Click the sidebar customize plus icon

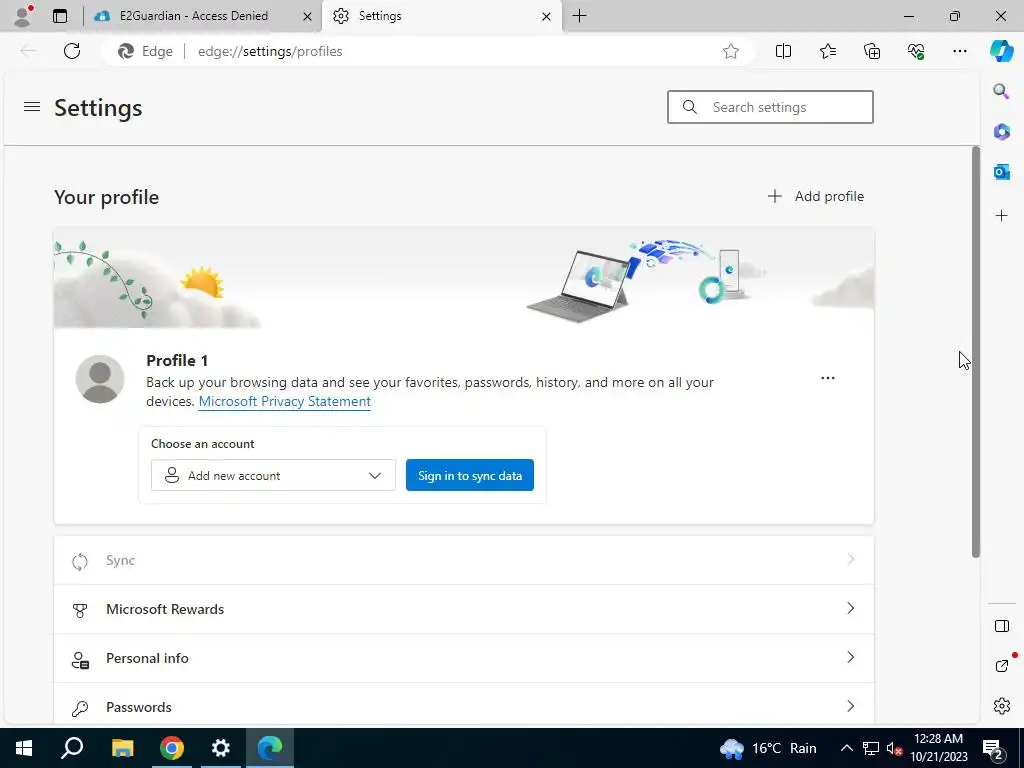point(1001,216)
